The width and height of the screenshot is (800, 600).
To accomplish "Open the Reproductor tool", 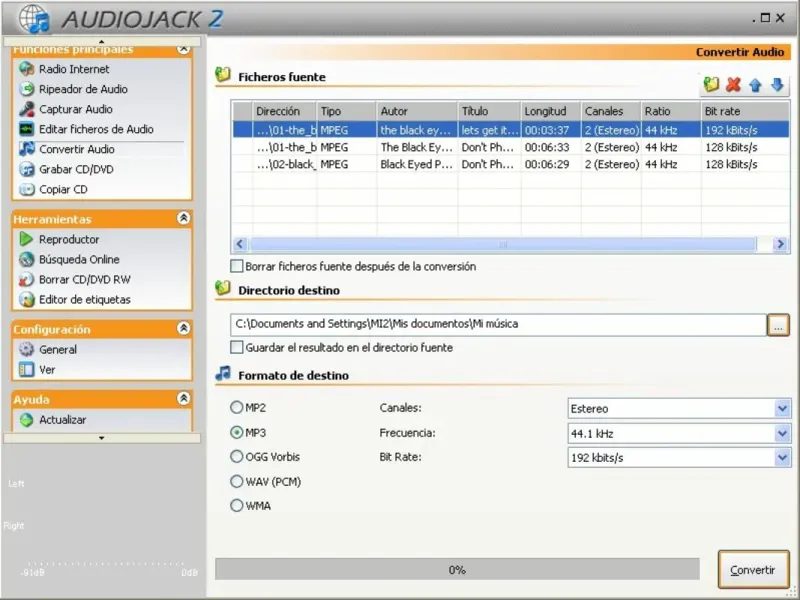I will (69, 239).
